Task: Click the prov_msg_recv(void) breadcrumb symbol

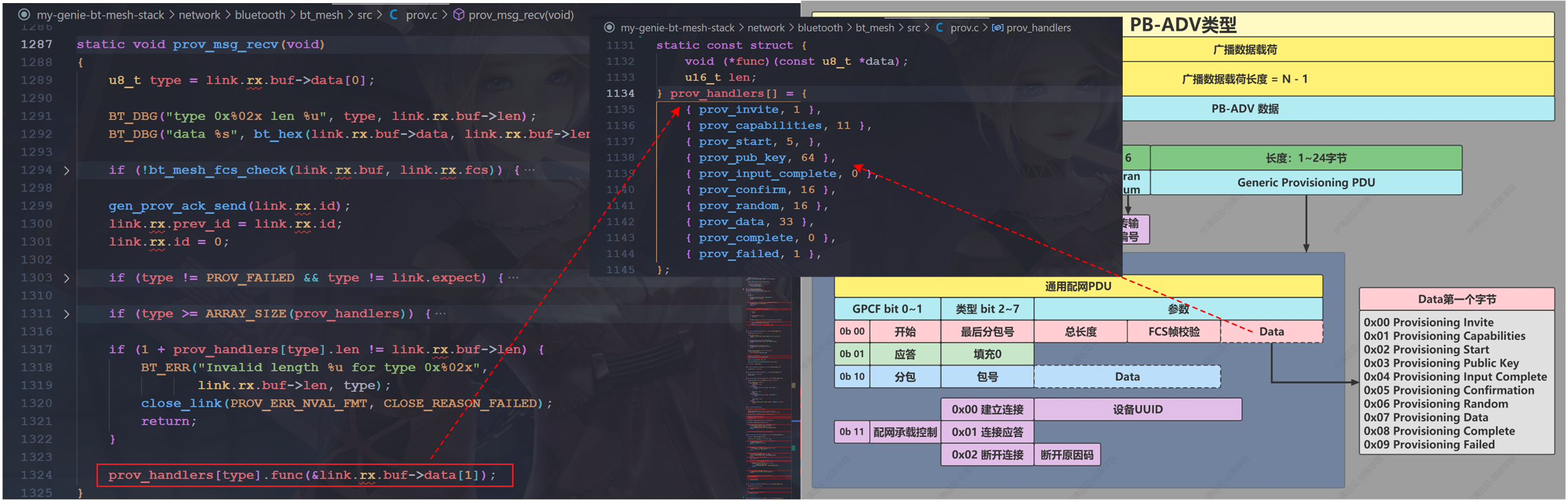Action: click(x=521, y=15)
